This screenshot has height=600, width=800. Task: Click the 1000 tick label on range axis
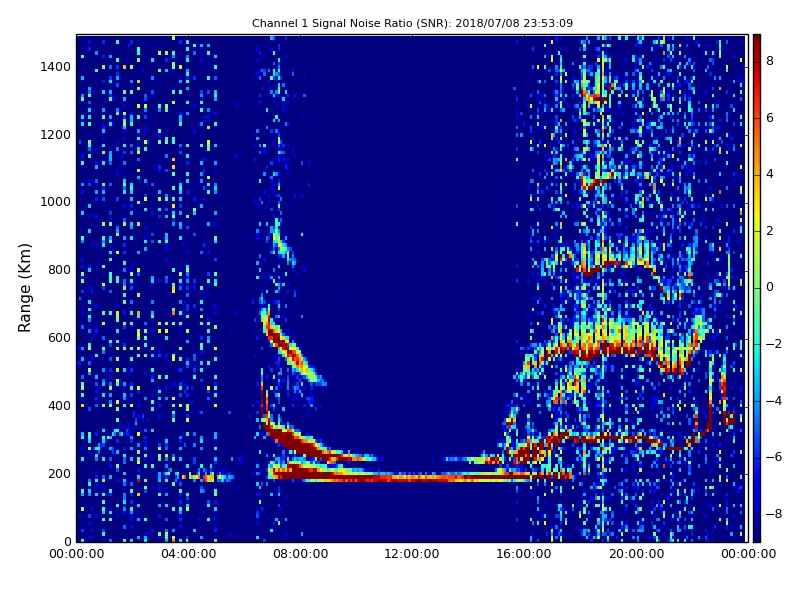(x=56, y=202)
